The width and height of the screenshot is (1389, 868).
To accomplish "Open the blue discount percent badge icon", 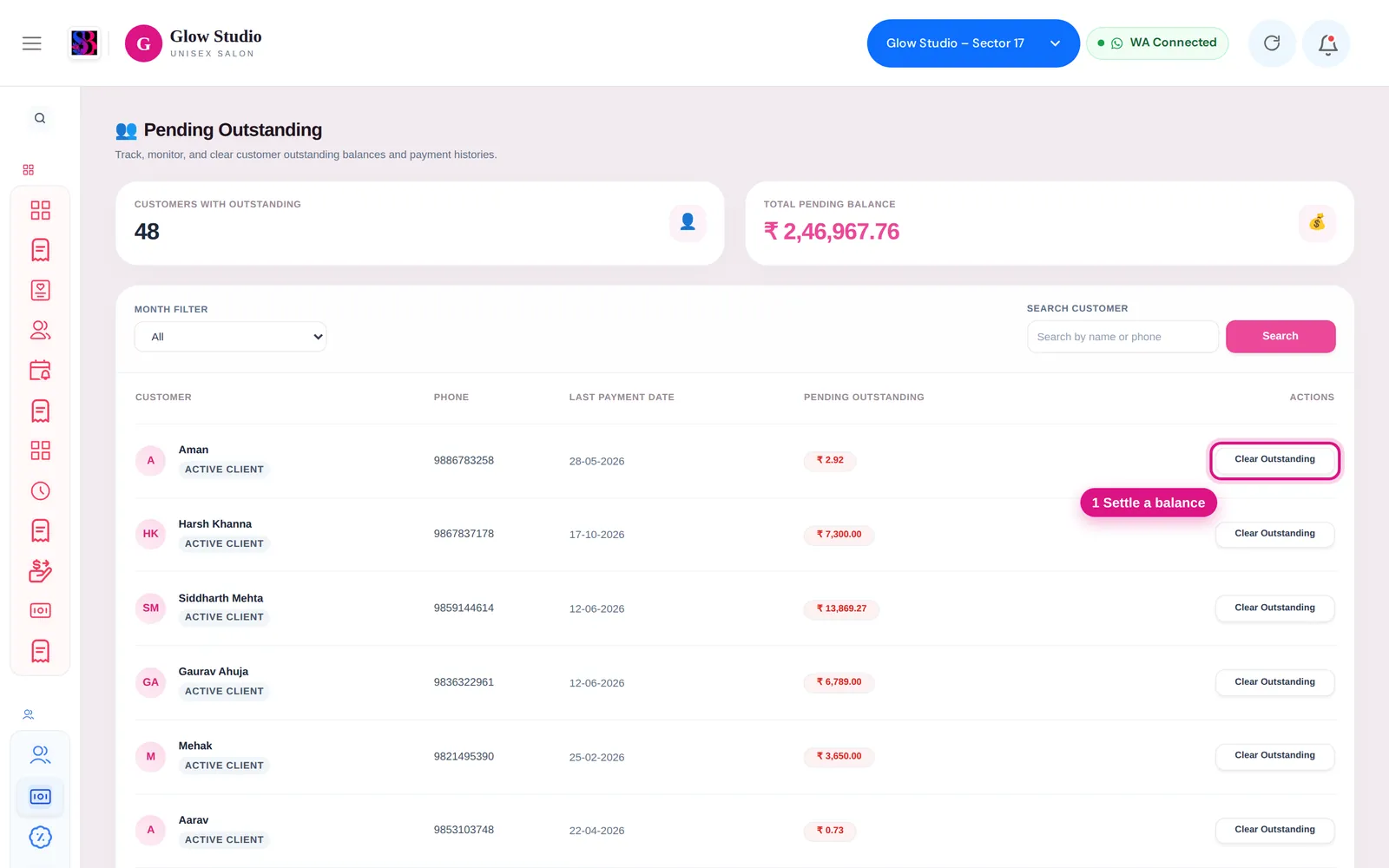I will coord(41,837).
